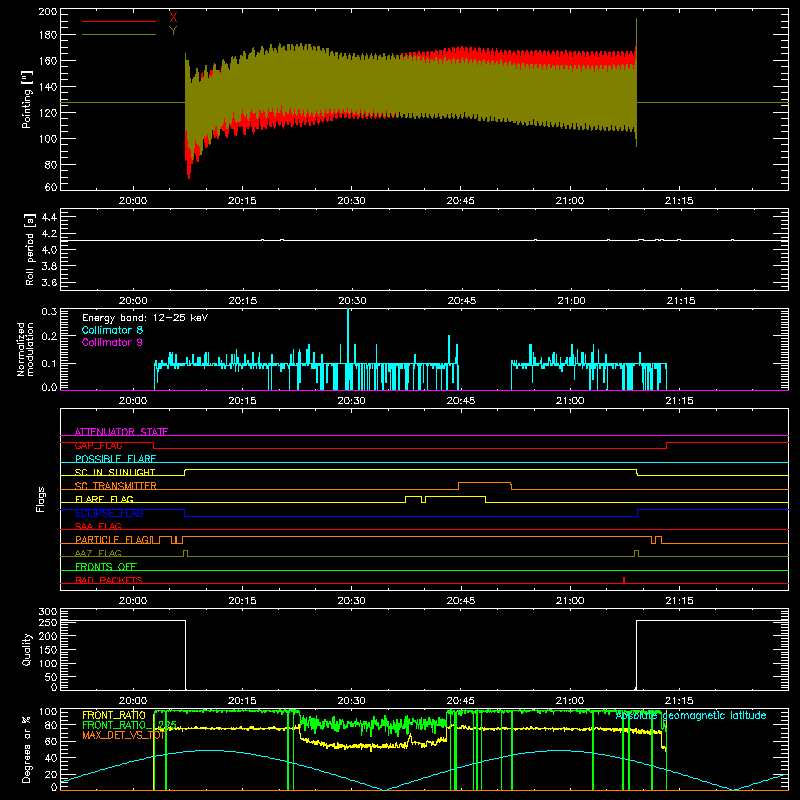This screenshot has height=800, width=800.
Task: Click the 20:30 time label under Roll period plot
Action: [x=352, y=301]
